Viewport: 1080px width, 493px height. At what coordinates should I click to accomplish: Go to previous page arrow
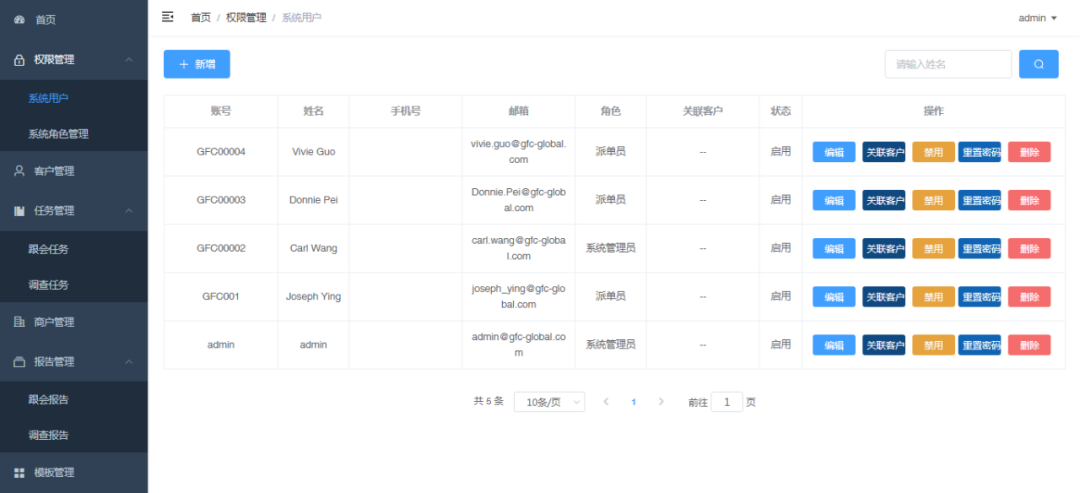(x=606, y=402)
